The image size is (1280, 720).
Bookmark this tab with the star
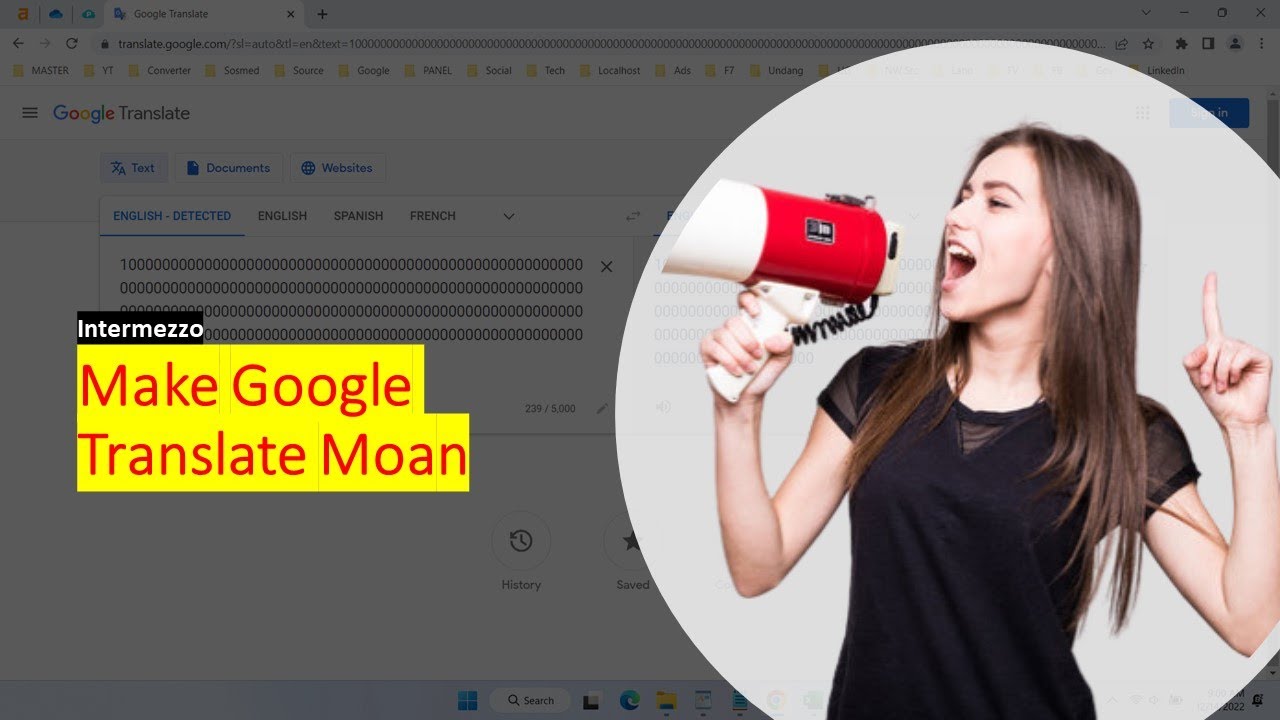click(x=1148, y=44)
